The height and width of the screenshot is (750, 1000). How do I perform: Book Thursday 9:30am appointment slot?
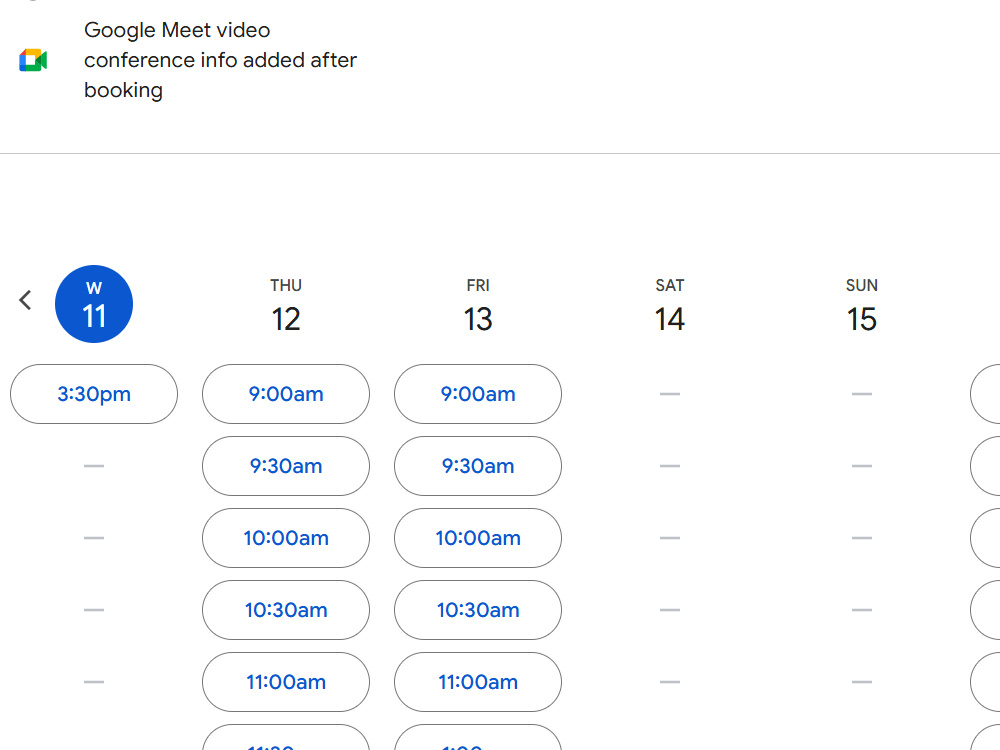pyautogui.click(x=286, y=466)
